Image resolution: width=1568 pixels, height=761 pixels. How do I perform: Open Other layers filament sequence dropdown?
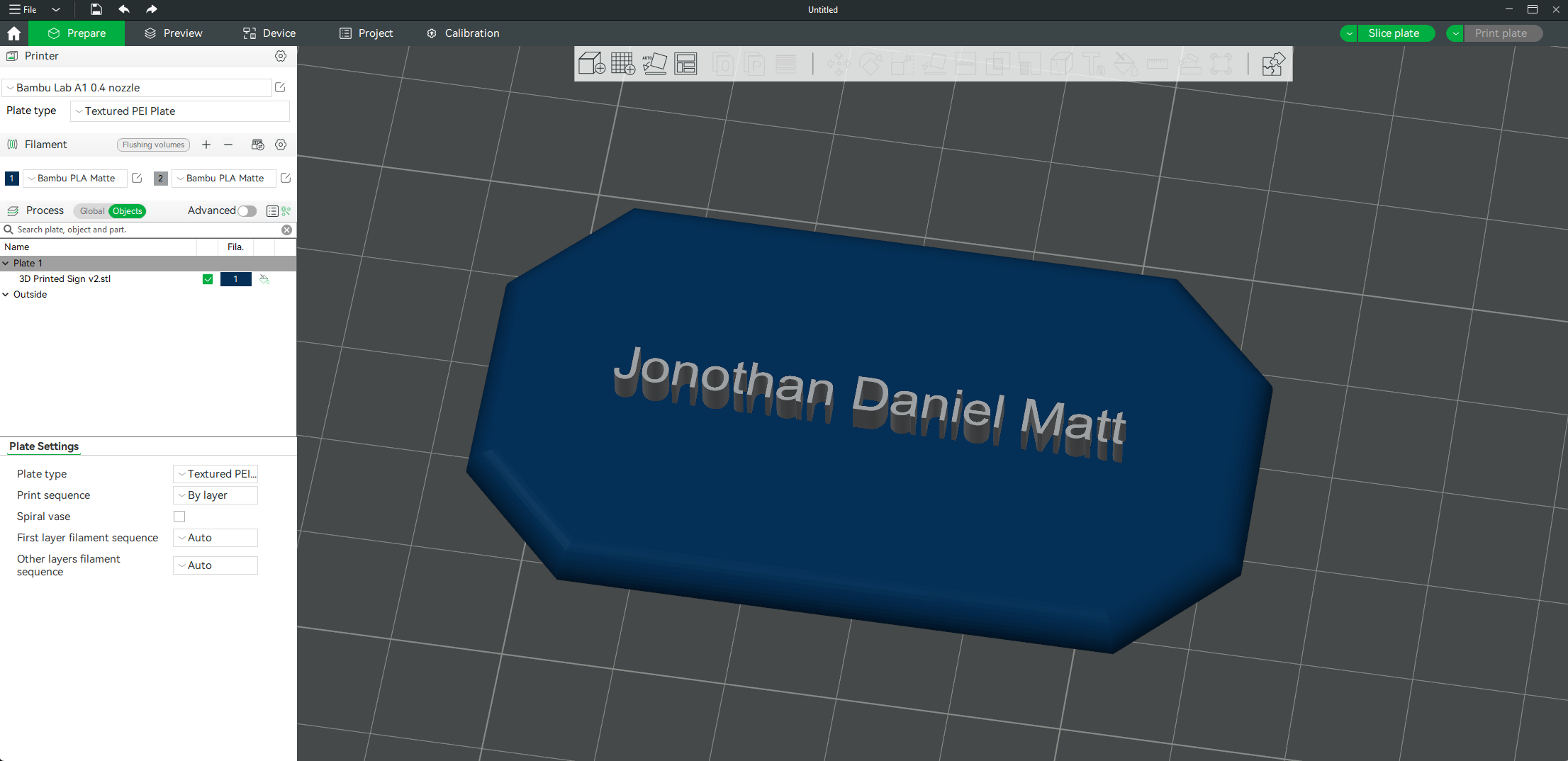click(x=215, y=565)
